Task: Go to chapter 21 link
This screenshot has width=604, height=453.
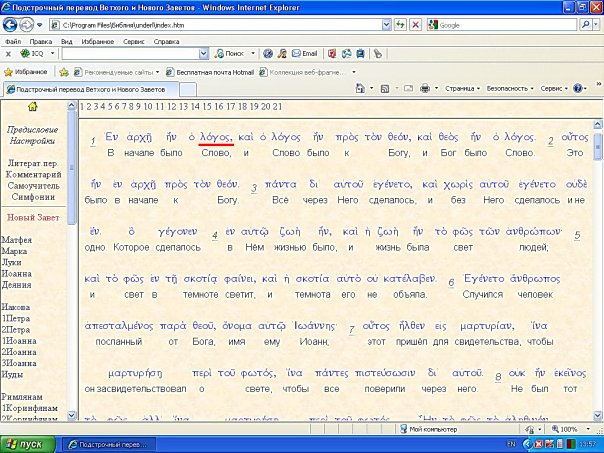Action: click(275, 106)
